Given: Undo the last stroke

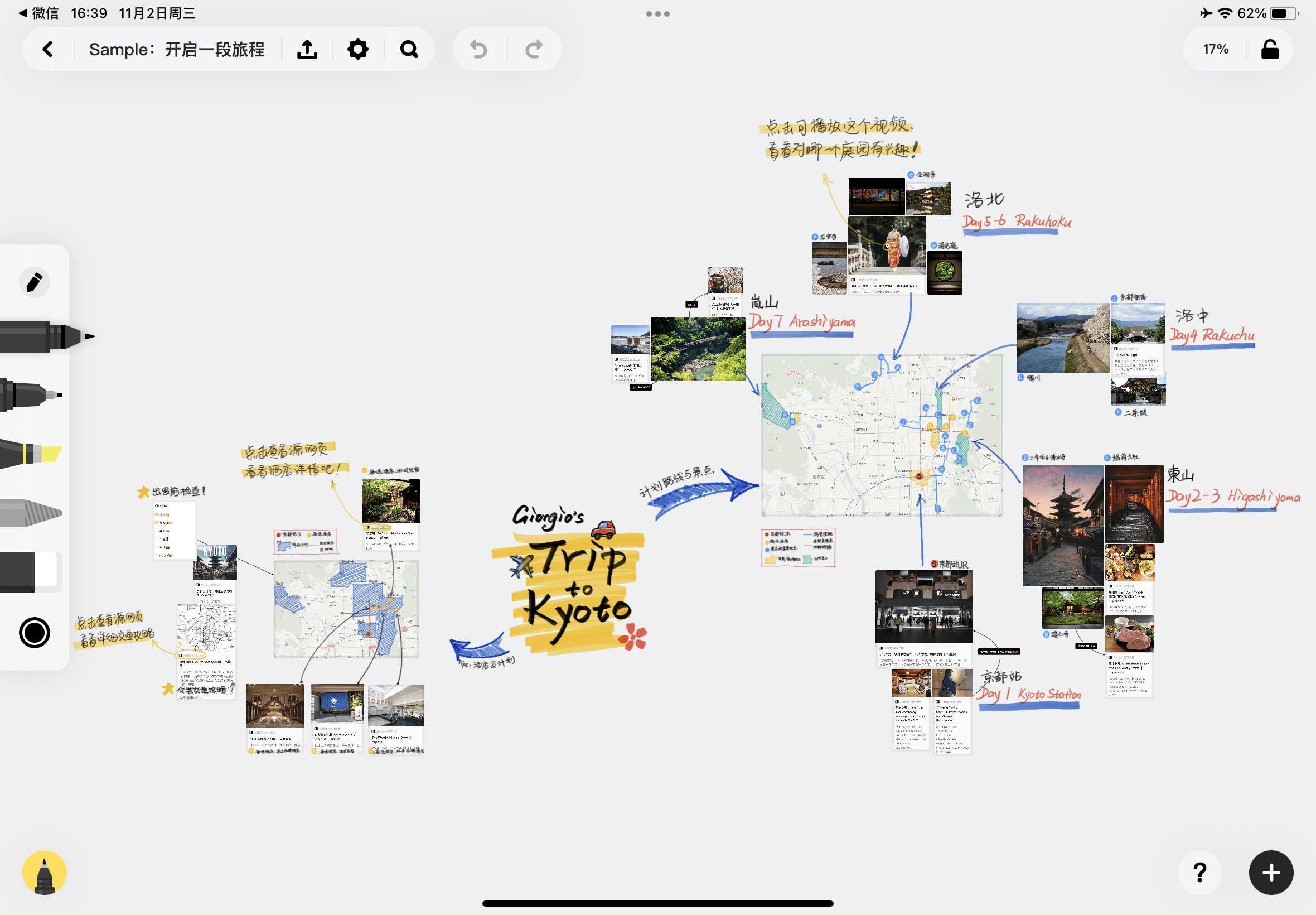Looking at the screenshot, I should (479, 49).
